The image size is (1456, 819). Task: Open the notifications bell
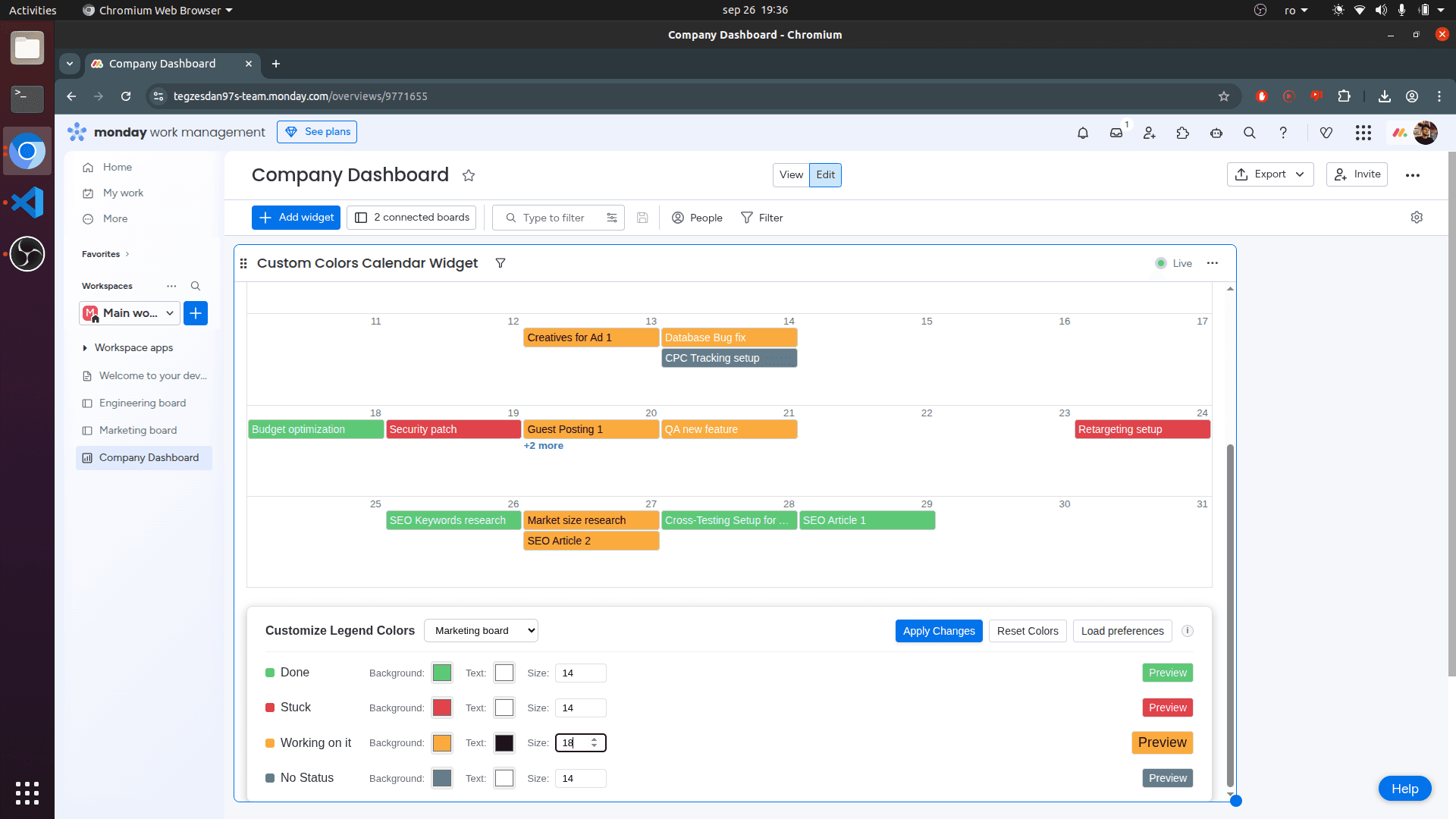(1083, 133)
